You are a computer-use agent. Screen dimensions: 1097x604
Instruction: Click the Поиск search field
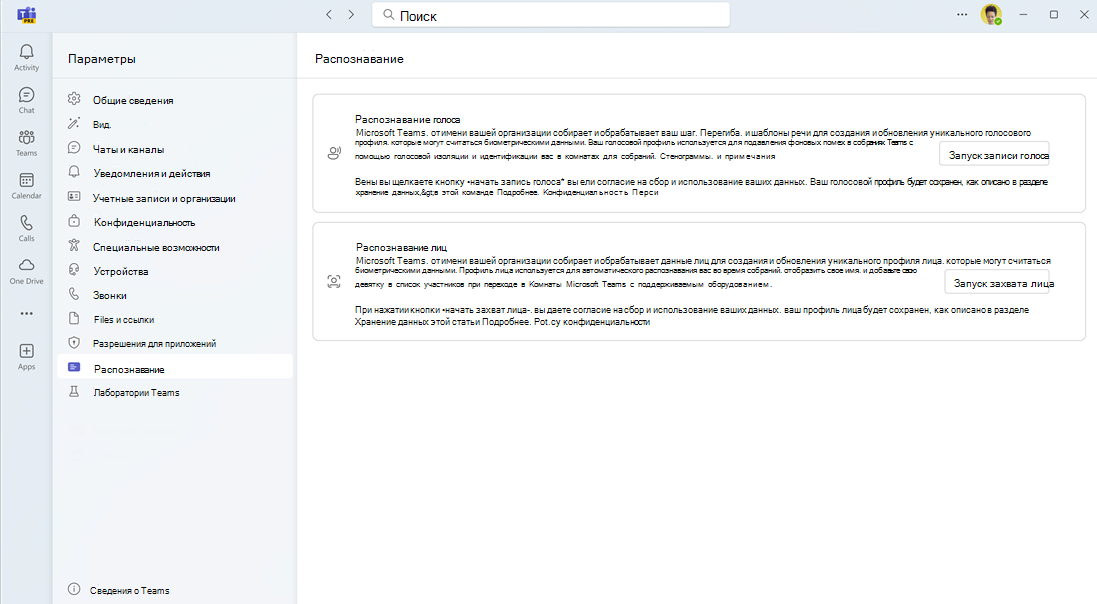click(551, 15)
